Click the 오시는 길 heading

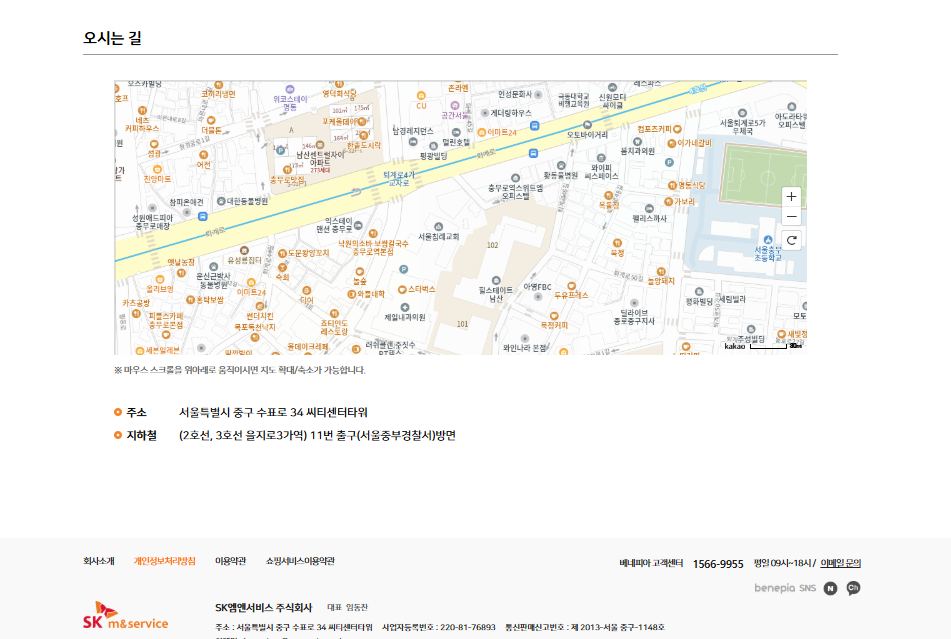(112, 38)
